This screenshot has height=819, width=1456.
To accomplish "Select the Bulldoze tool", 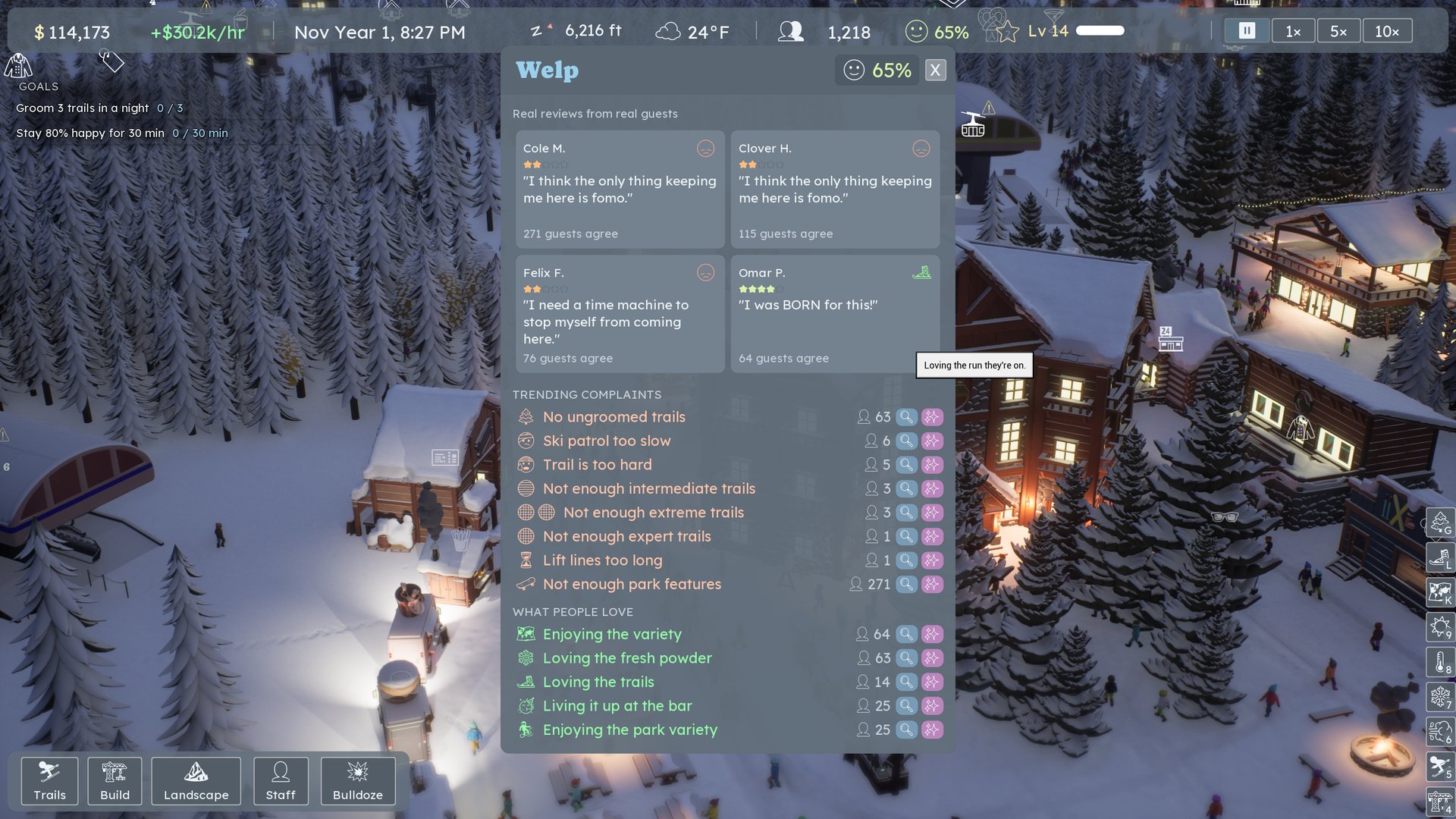I will pos(358,780).
